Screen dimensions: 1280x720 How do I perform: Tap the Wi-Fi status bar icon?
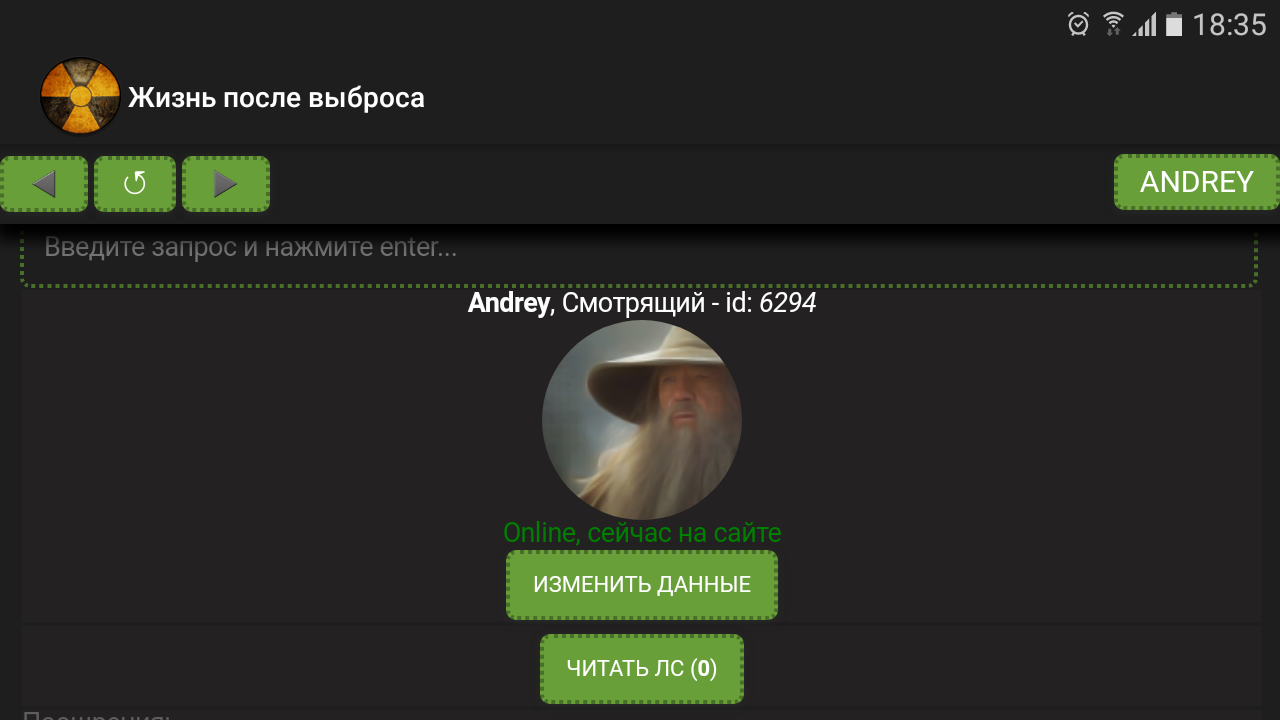click(x=1113, y=24)
